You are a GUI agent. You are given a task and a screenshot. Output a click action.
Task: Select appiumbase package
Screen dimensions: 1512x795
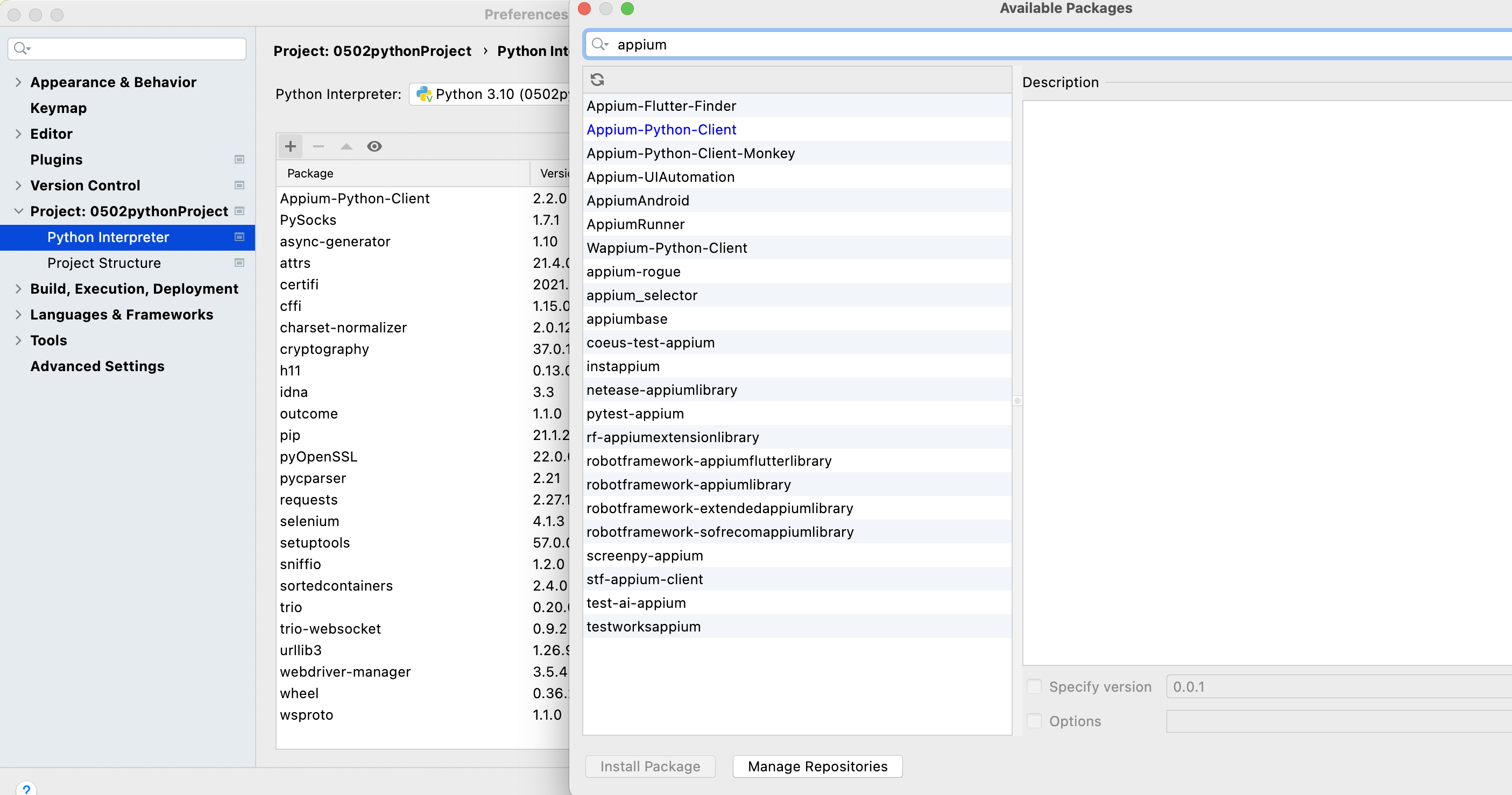pyautogui.click(x=797, y=318)
